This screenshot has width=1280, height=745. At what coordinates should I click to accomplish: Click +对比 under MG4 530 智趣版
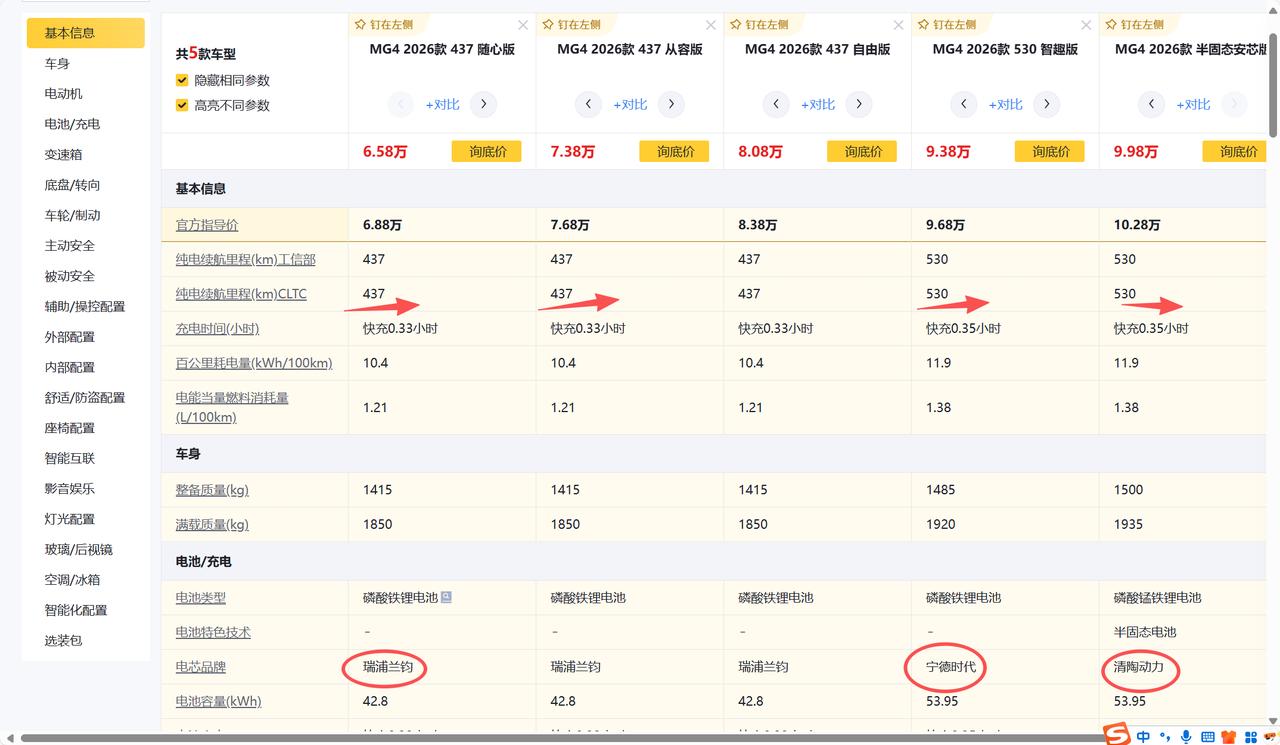tap(1005, 104)
